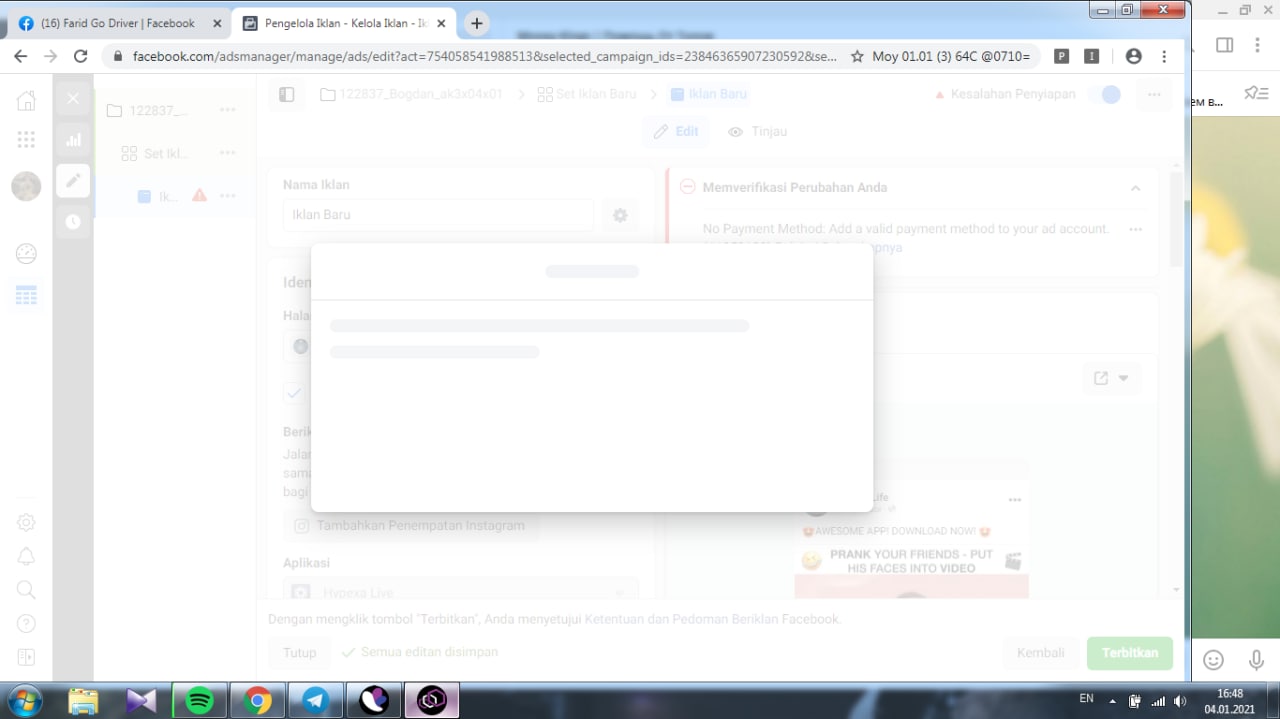The width and height of the screenshot is (1280, 719).
Task: Collapse Memverifikasi Perubahan Anda section
Action: pyautogui.click(x=1135, y=188)
